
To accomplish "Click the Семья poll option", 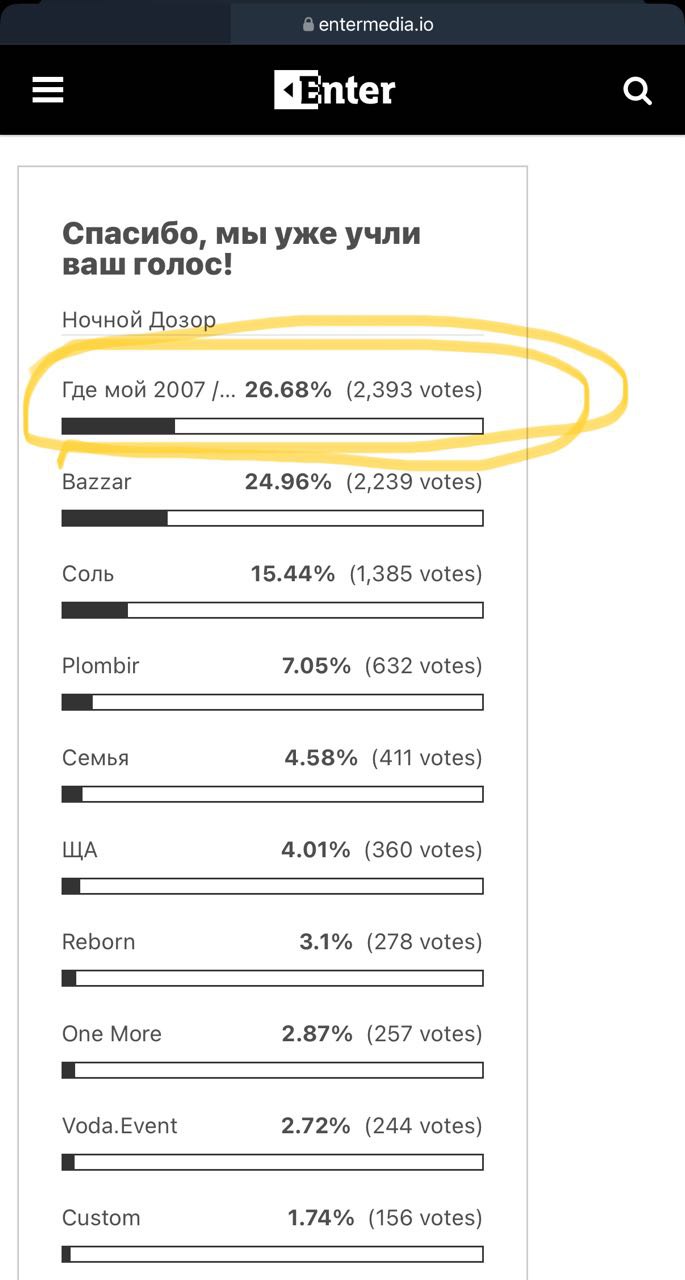I will pos(95,758).
